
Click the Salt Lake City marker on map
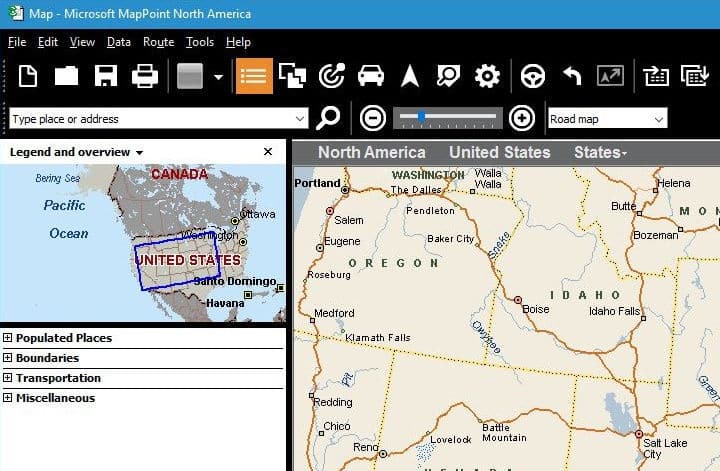tap(639, 434)
